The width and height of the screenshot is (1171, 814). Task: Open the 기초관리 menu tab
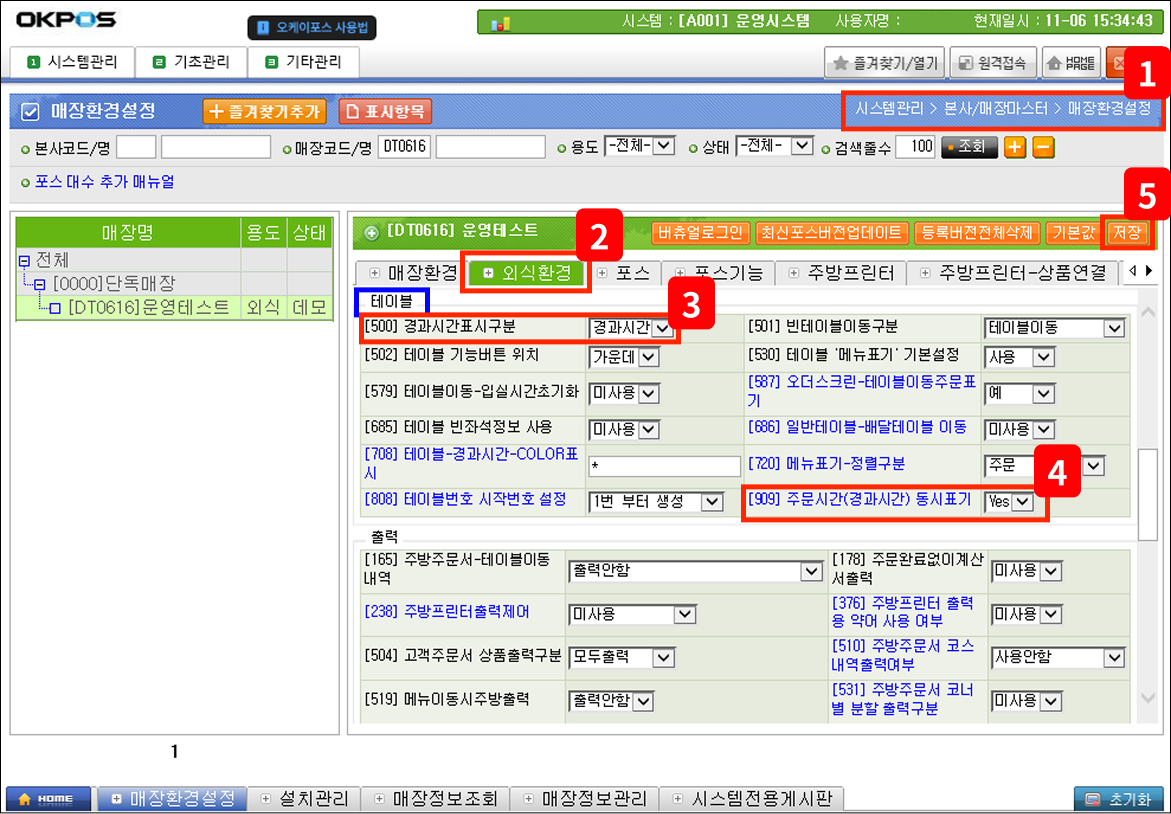191,62
